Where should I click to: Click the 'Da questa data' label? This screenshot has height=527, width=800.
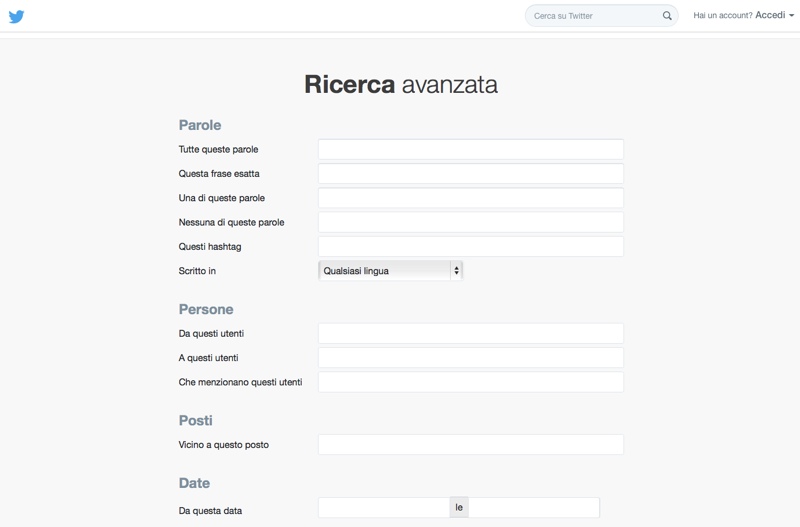pos(210,511)
